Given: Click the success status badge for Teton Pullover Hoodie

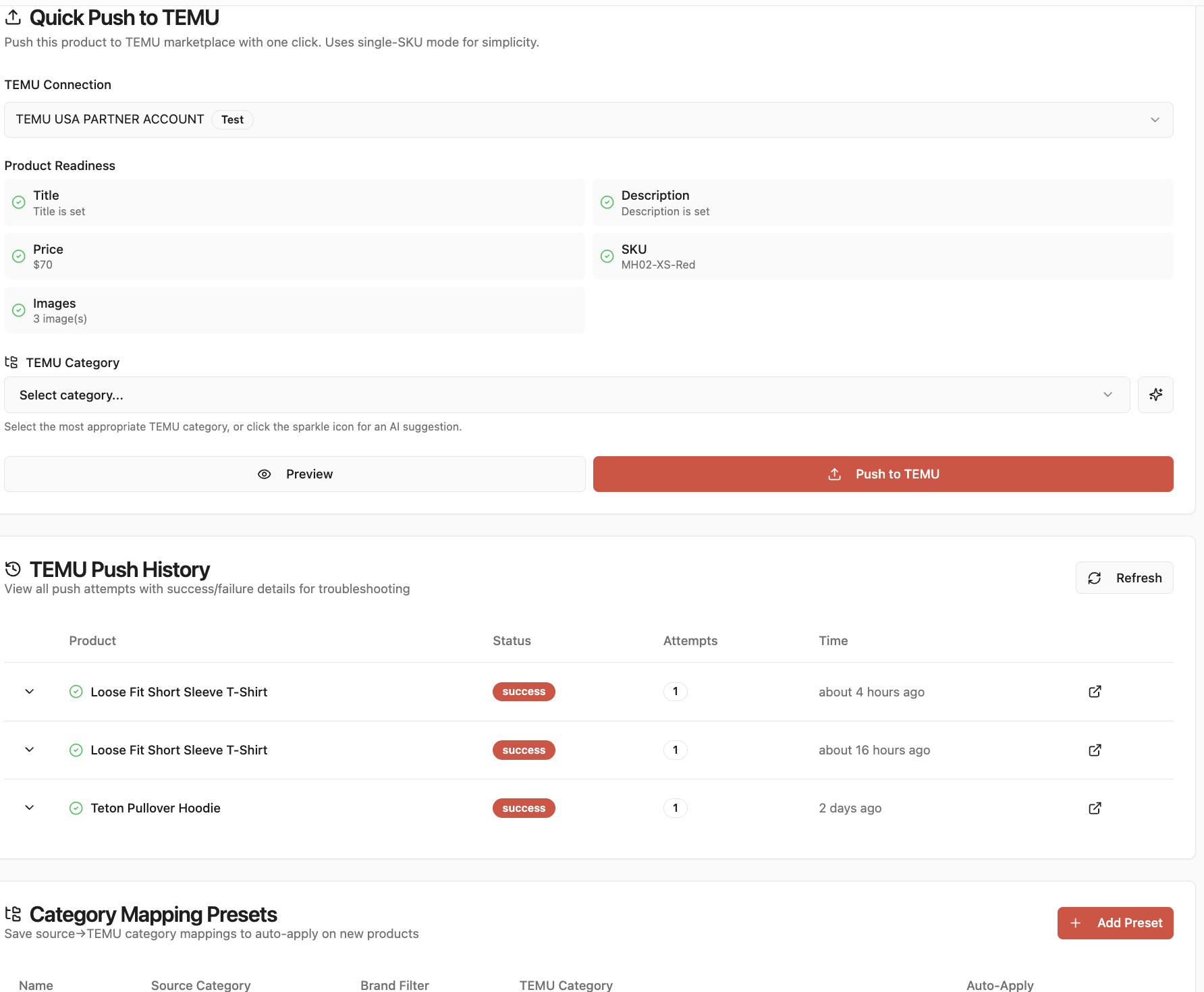Looking at the screenshot, I should pyautogui.click(x=524, y=808).
